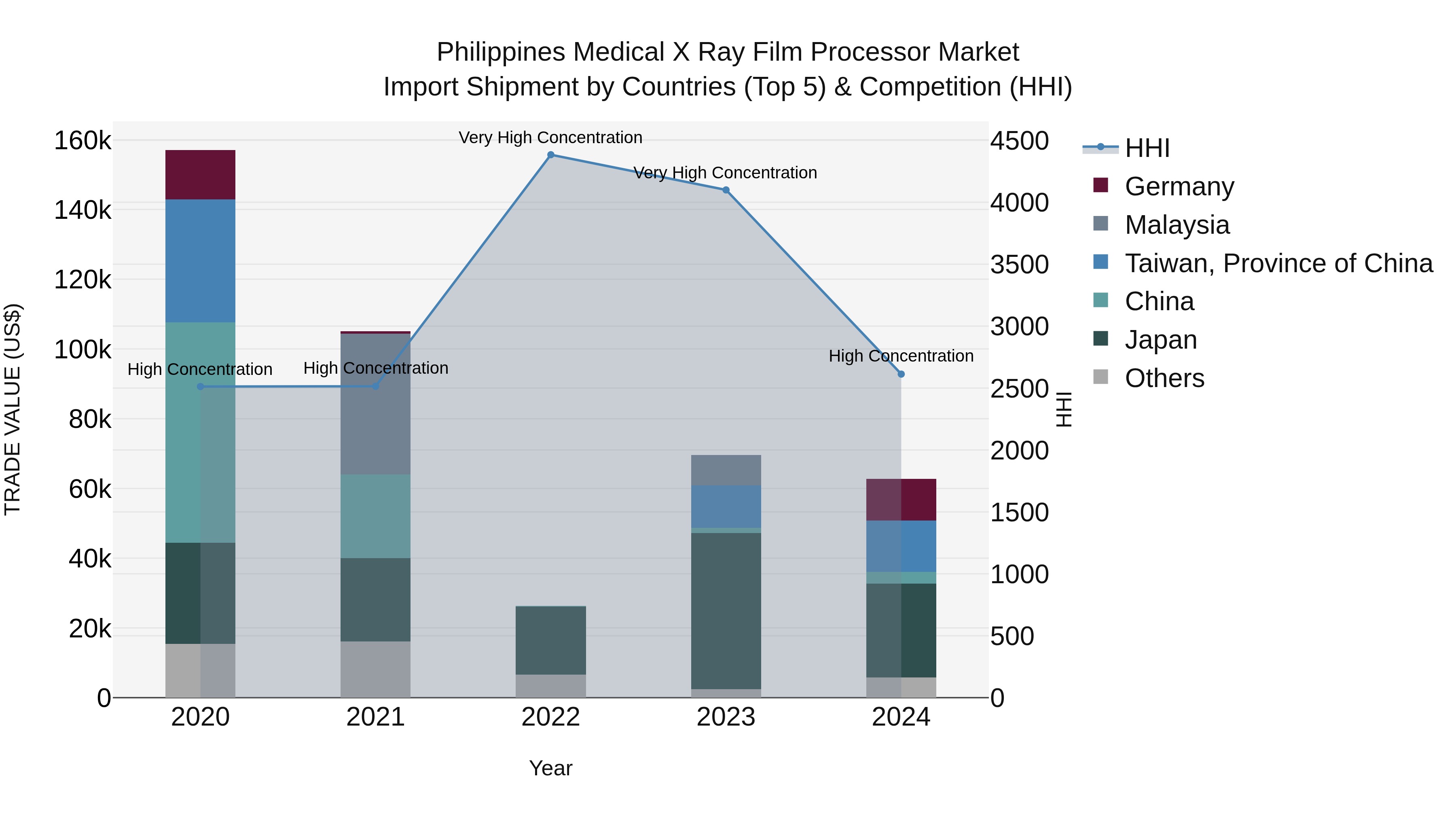This screenshot has width=1456, height=819.
Task: Toggle Others series in legend
Action: (1149, 378)
